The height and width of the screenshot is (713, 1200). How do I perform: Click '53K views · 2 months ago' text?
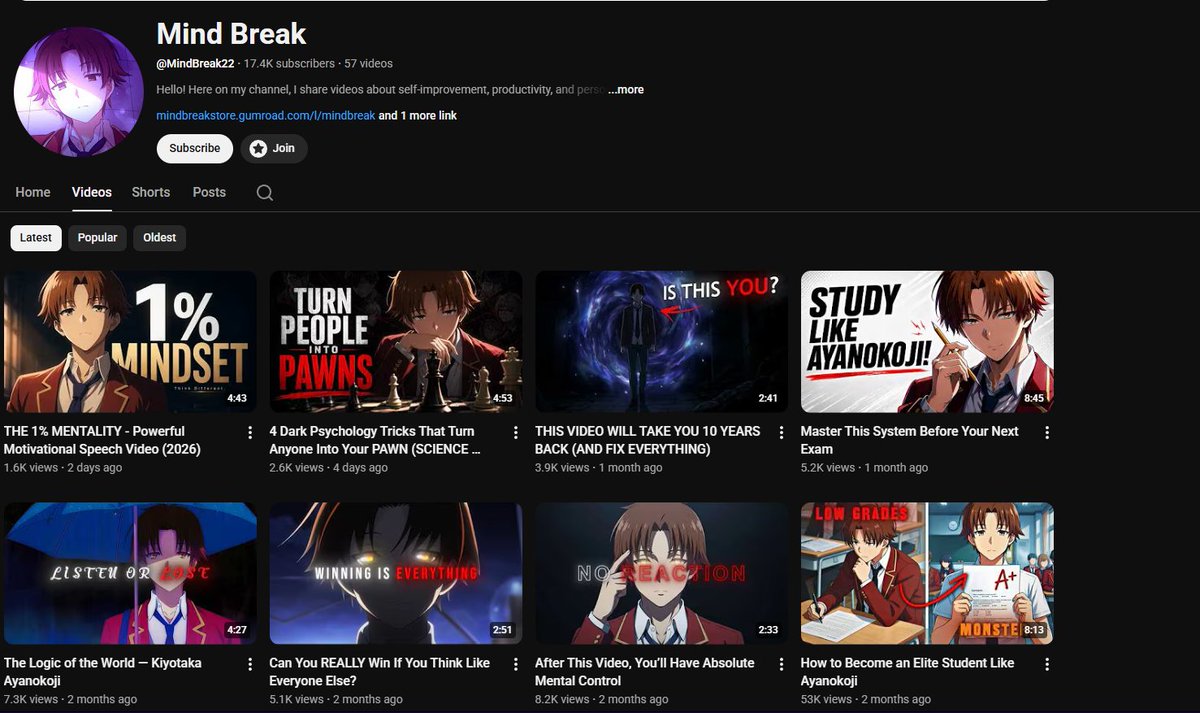867,700
